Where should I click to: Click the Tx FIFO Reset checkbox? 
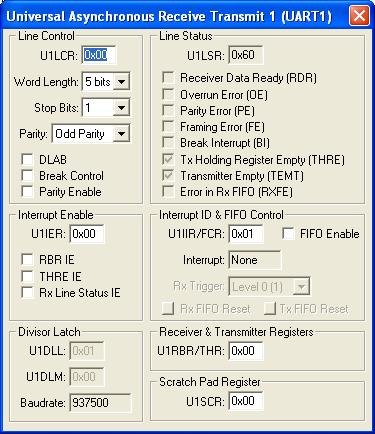point(270,309)
